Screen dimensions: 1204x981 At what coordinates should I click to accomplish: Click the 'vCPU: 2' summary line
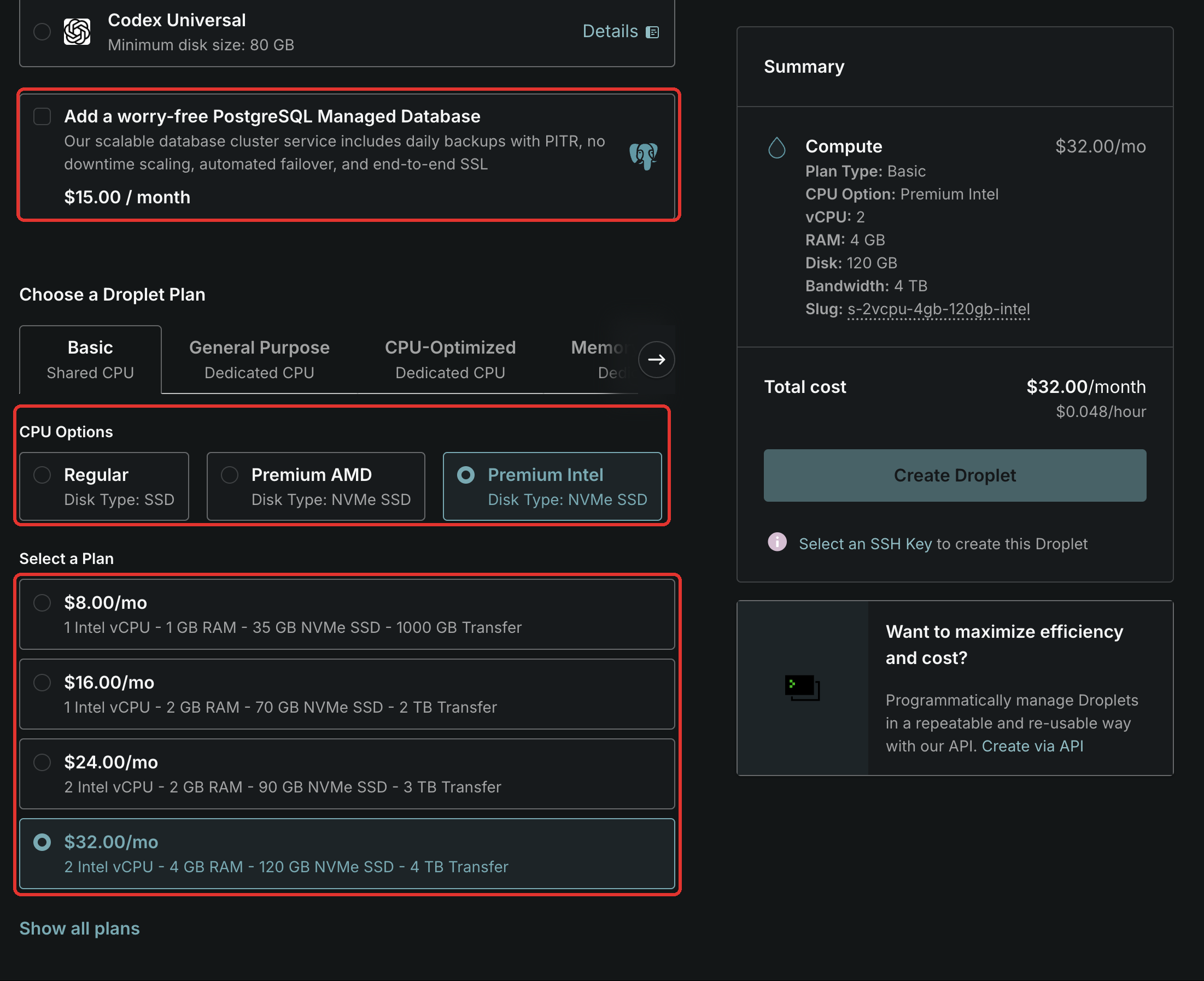(x=835, y=217)
